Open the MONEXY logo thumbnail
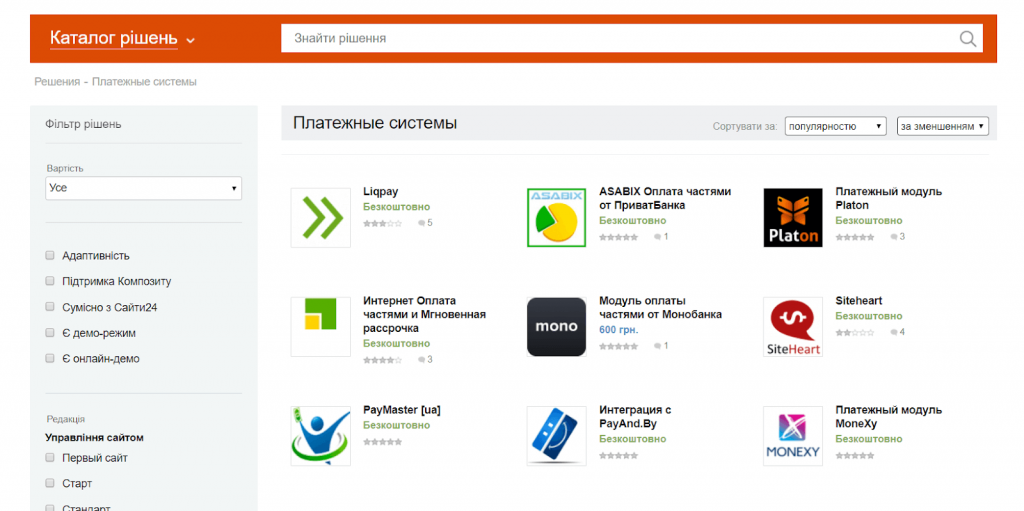Viewport: 1024px width, 511px height. coord(793,436)
